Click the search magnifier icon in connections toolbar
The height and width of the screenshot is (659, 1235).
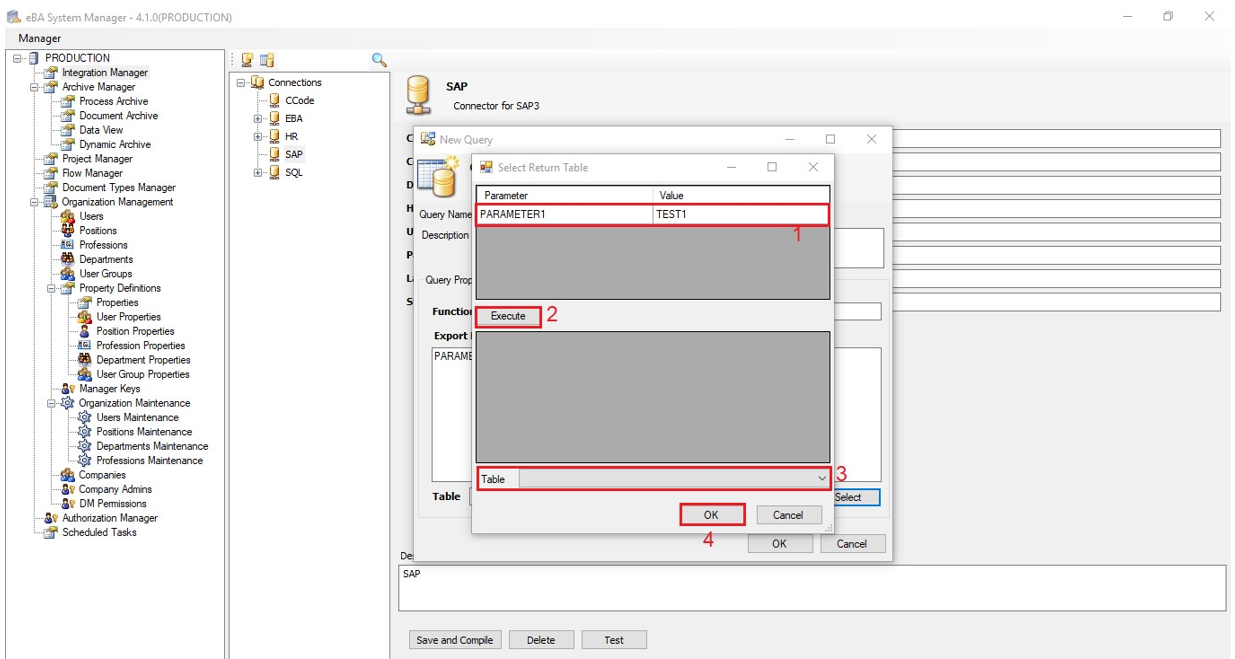379,60
